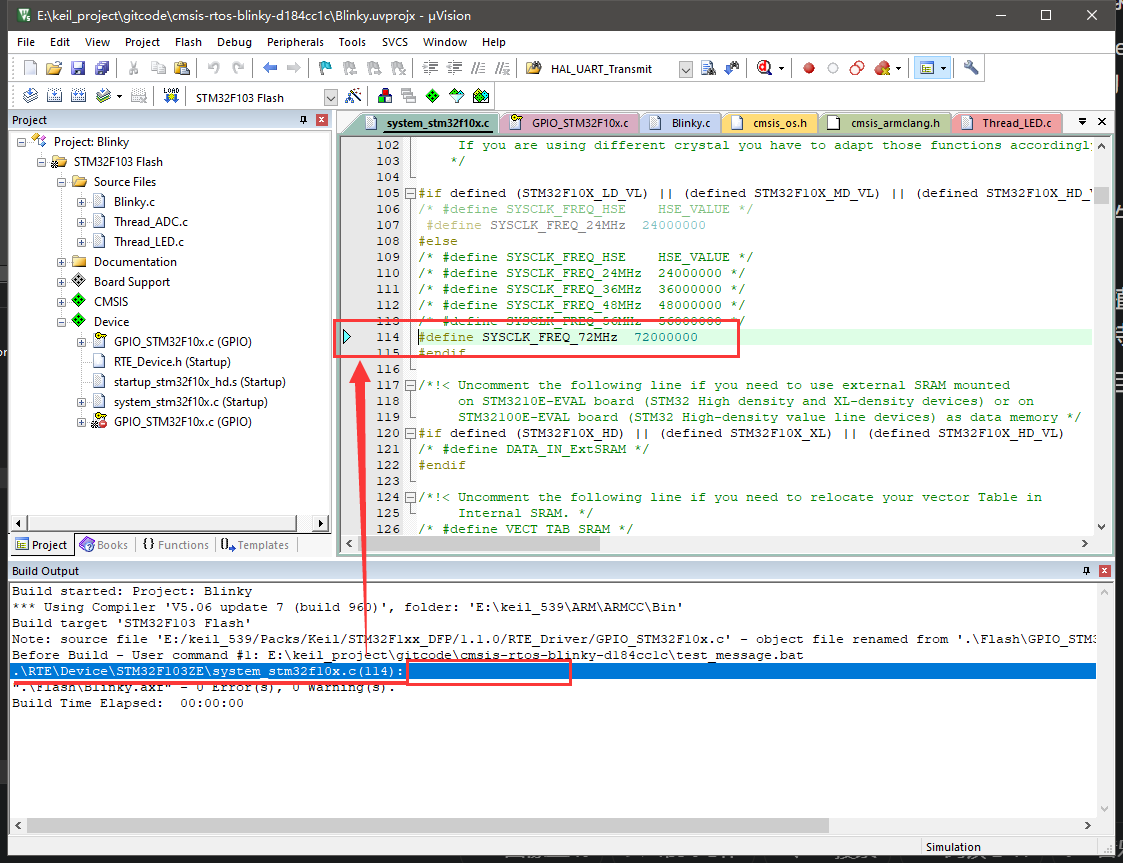
Task: Toggle bookmark flag icon in toolbar
Action: 325,68
